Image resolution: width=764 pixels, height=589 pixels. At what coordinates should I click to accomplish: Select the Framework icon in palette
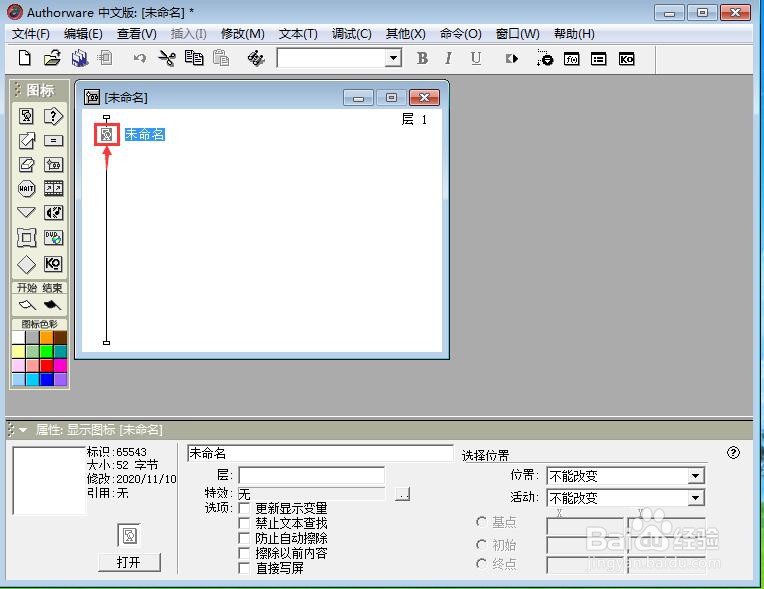[26, 238]
